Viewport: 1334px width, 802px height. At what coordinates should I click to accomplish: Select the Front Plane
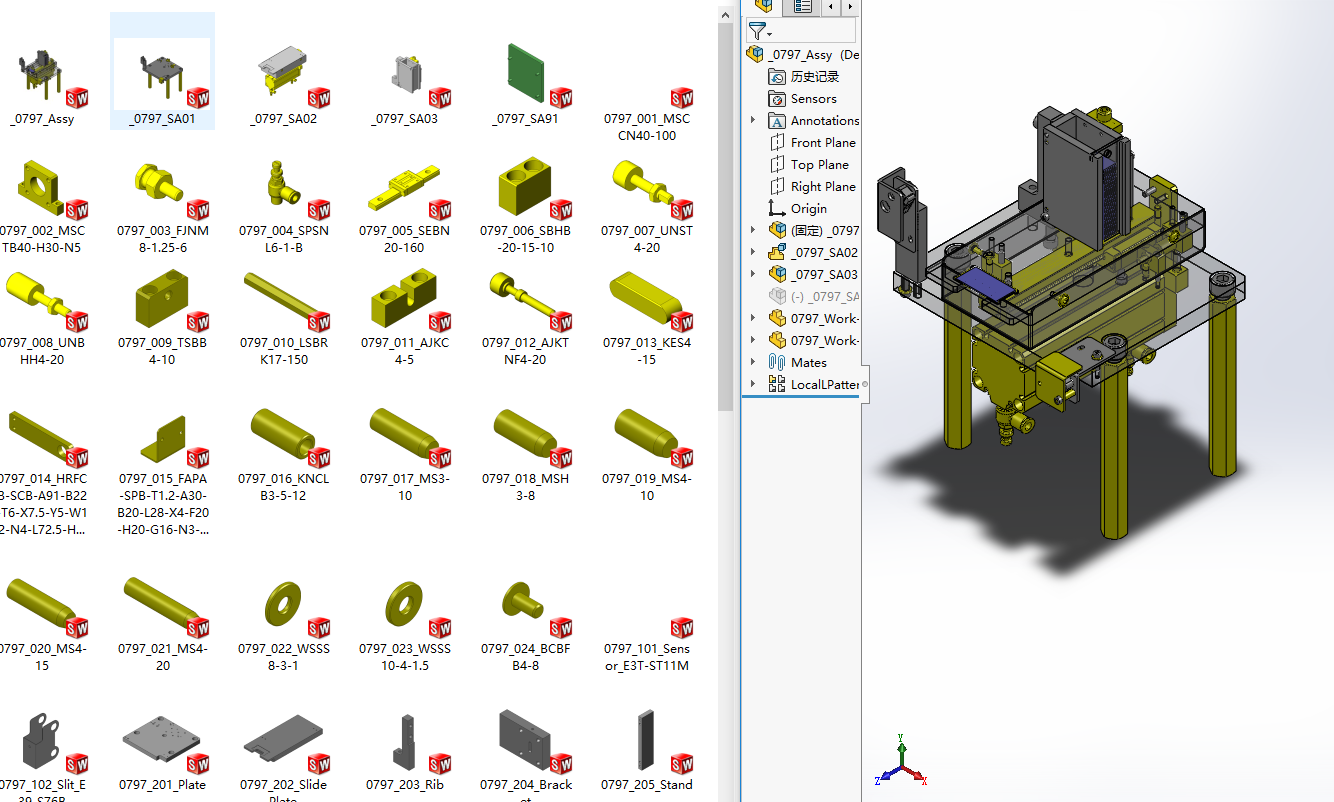(812, 143)
